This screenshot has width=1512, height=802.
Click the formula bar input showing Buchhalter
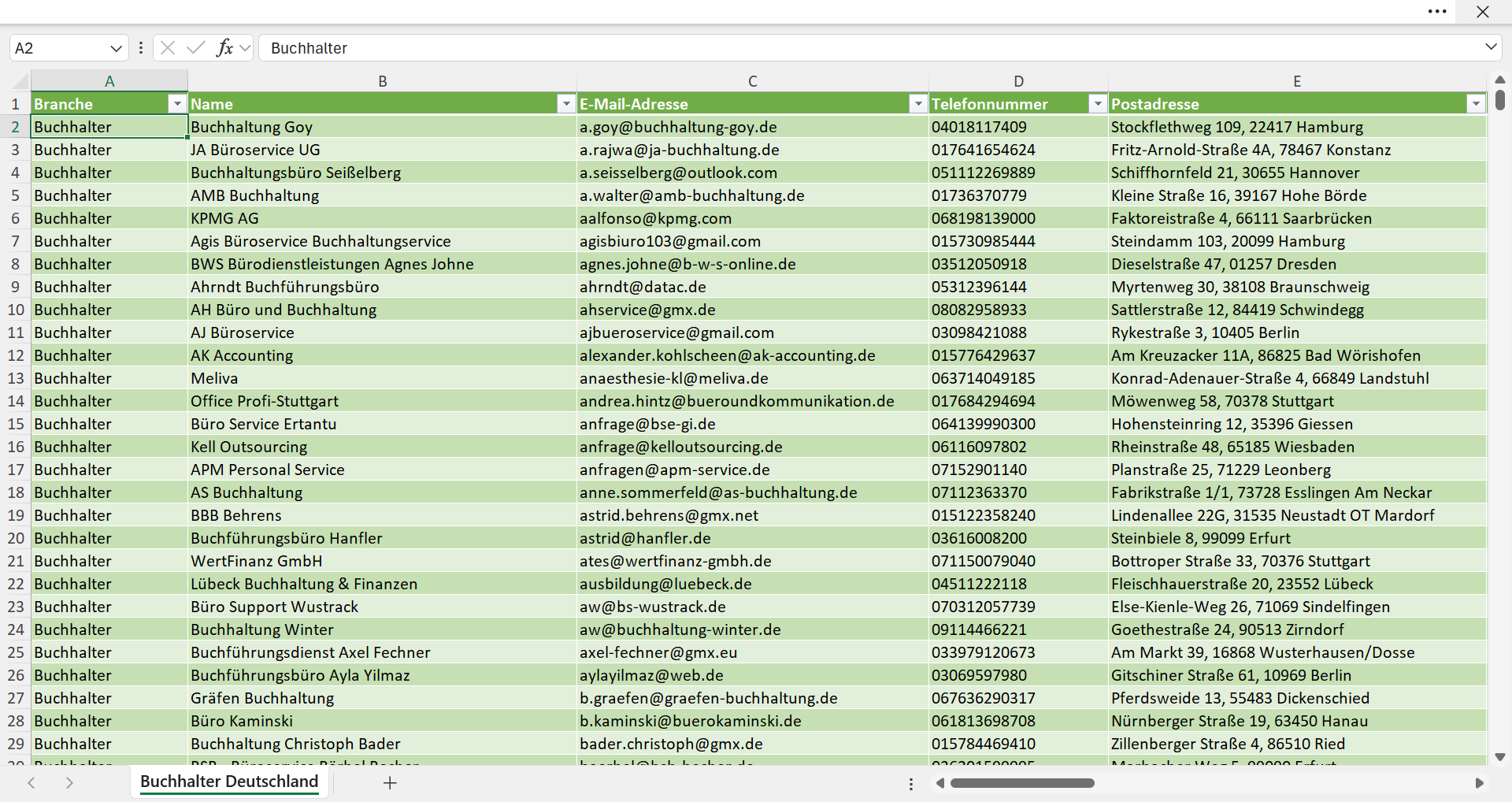click(870, 48)
